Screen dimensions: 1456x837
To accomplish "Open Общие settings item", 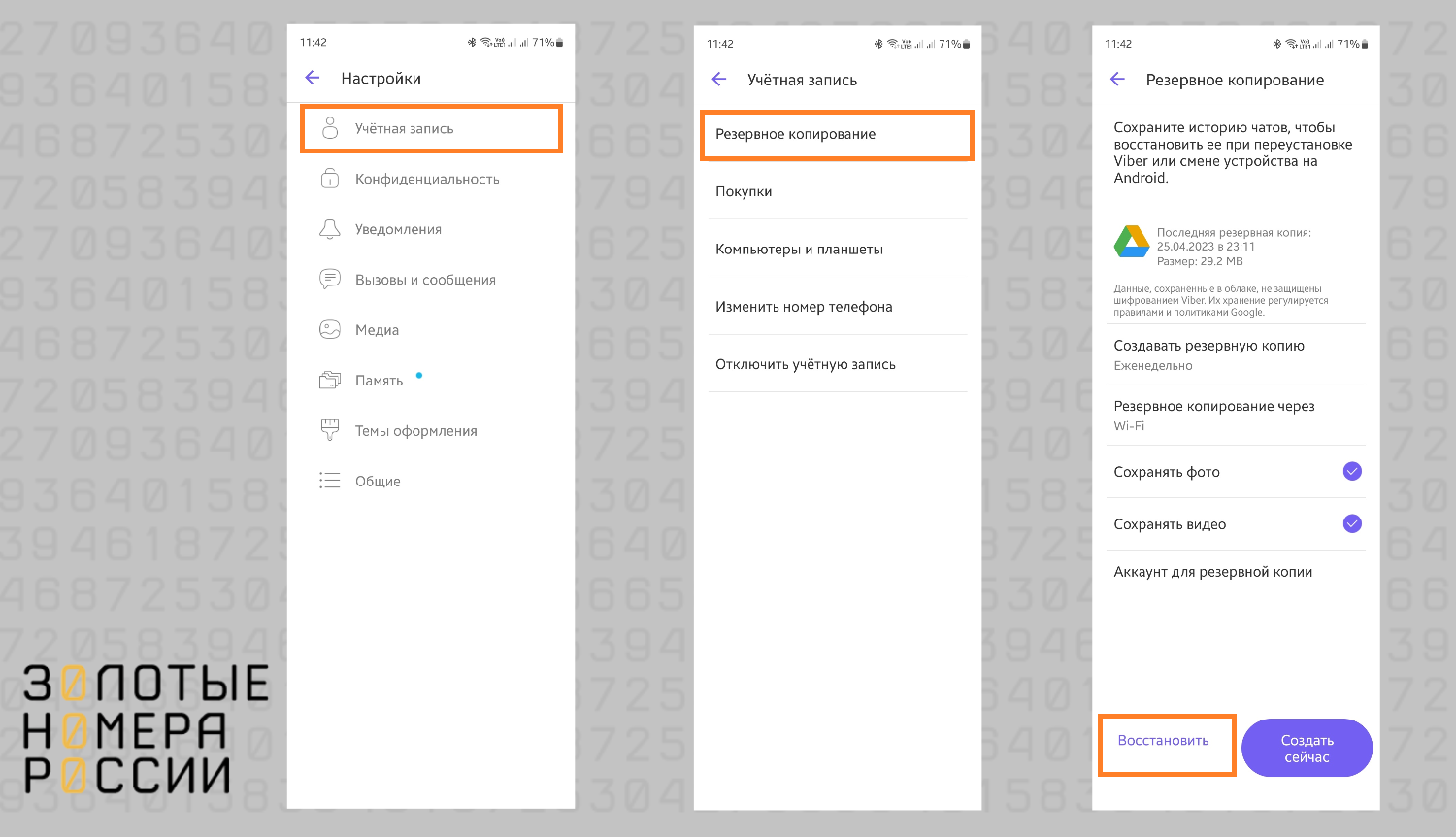I will (x=431, y=482).
